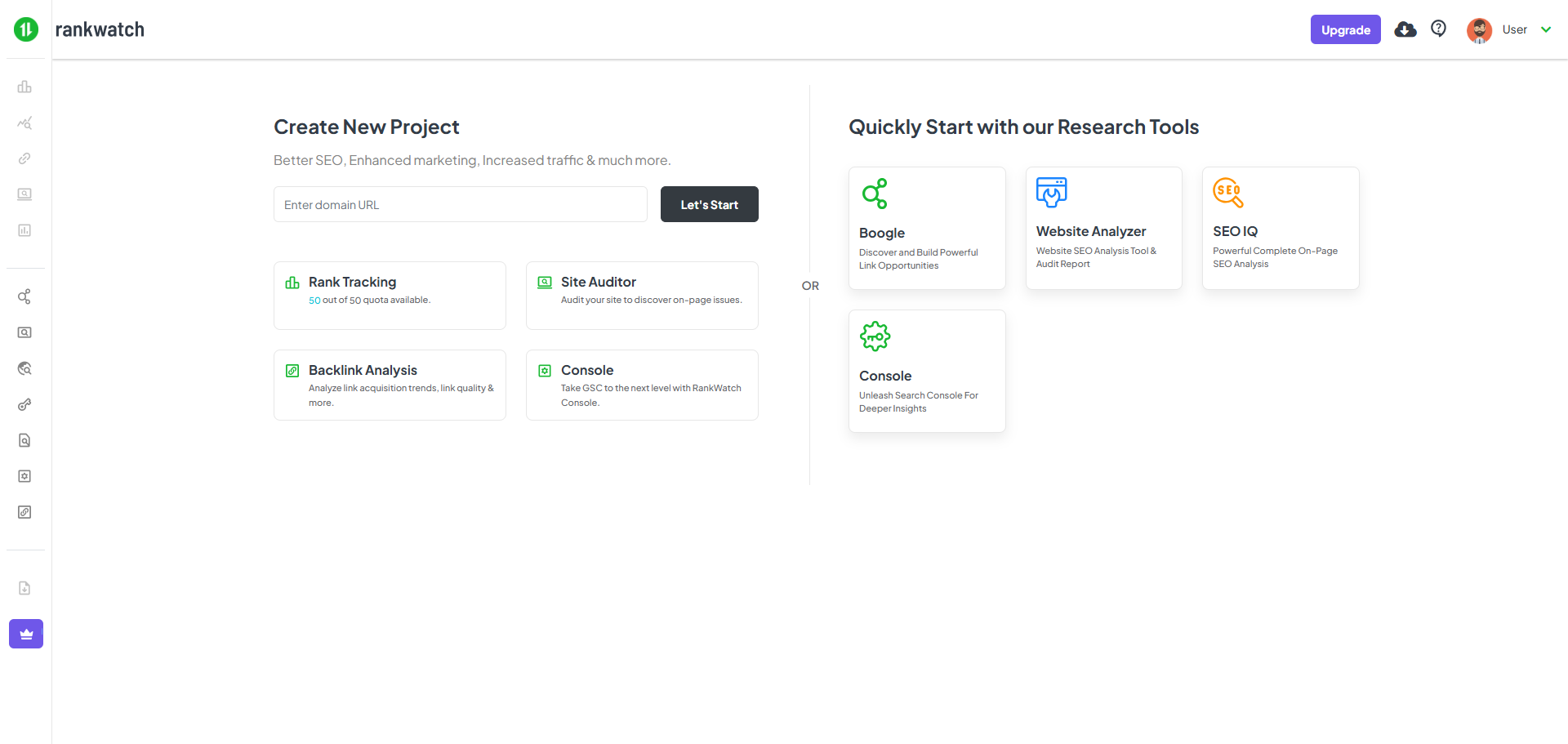
Task: Open the cloud download icon in header
Action: (x=1405, y=29)
